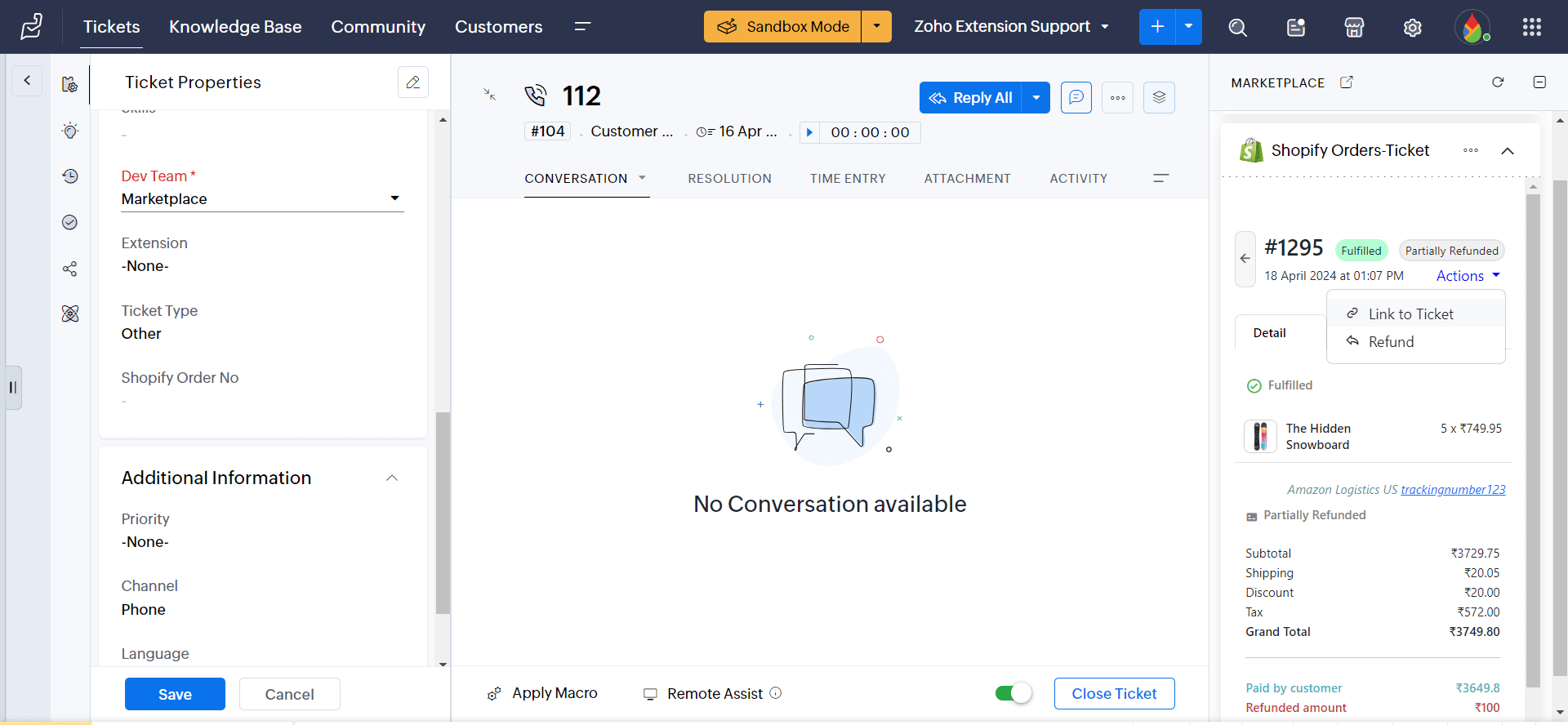Open the Actions dropdown for order #1295
This screenshot has width=1568, height=725.
[x=1468, y=276]
